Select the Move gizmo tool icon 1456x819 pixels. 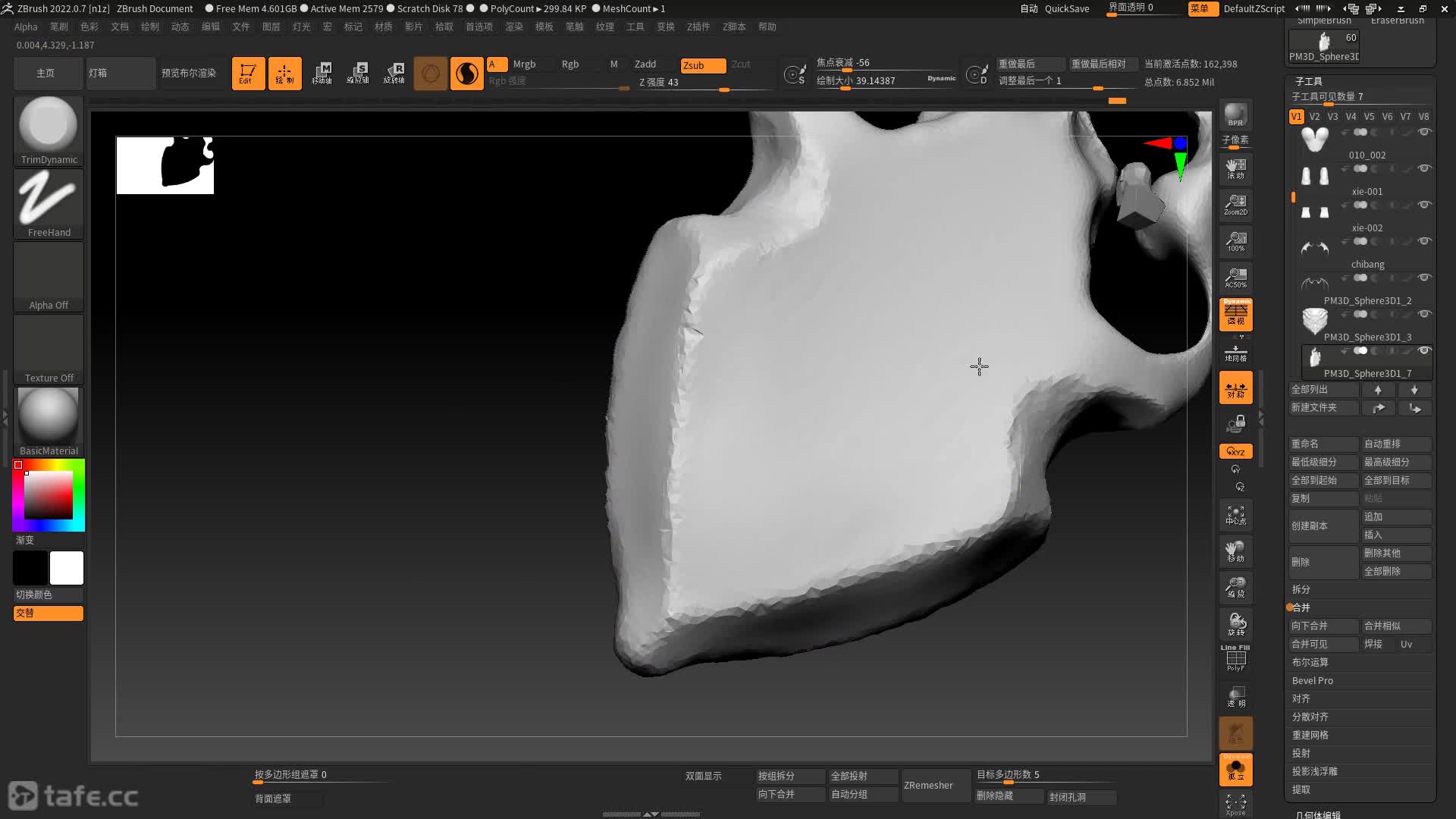click(322, 74)
